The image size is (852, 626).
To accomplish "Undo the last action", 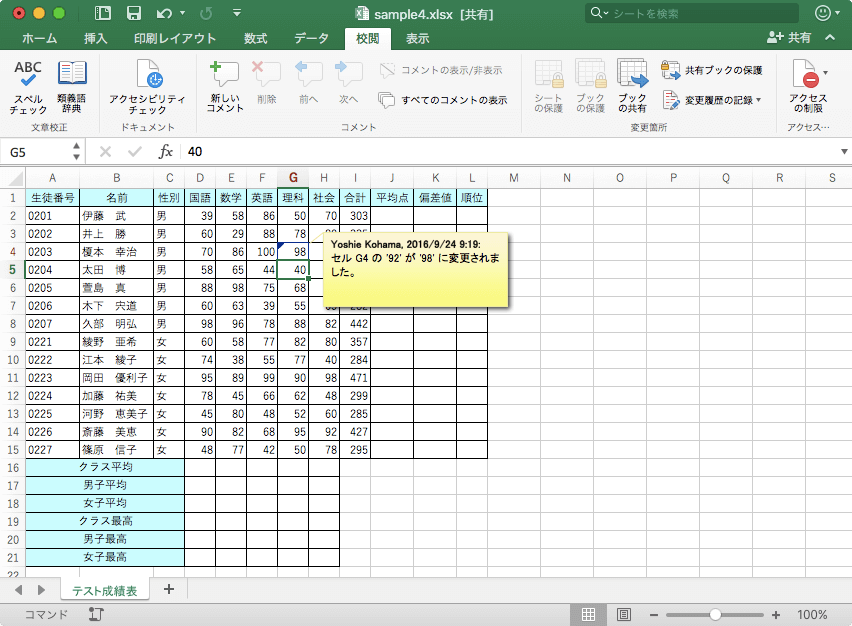I will point(164,13).
